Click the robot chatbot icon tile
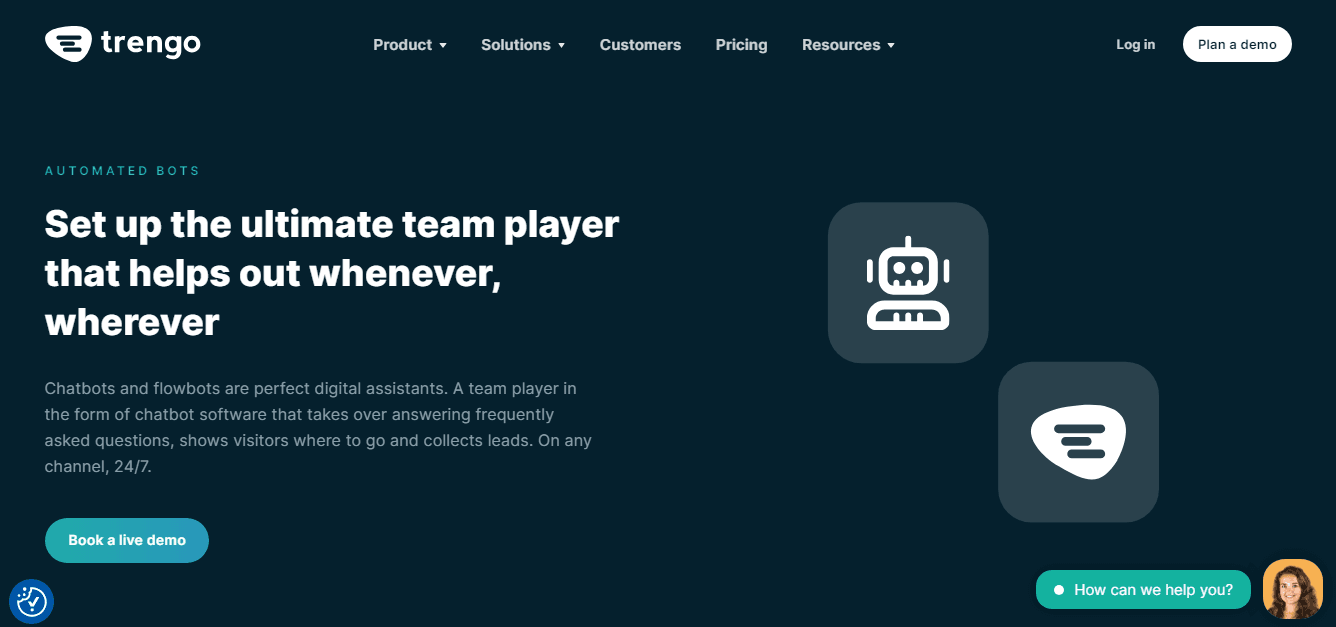The image size is (1336, 627). coord(908,283)
